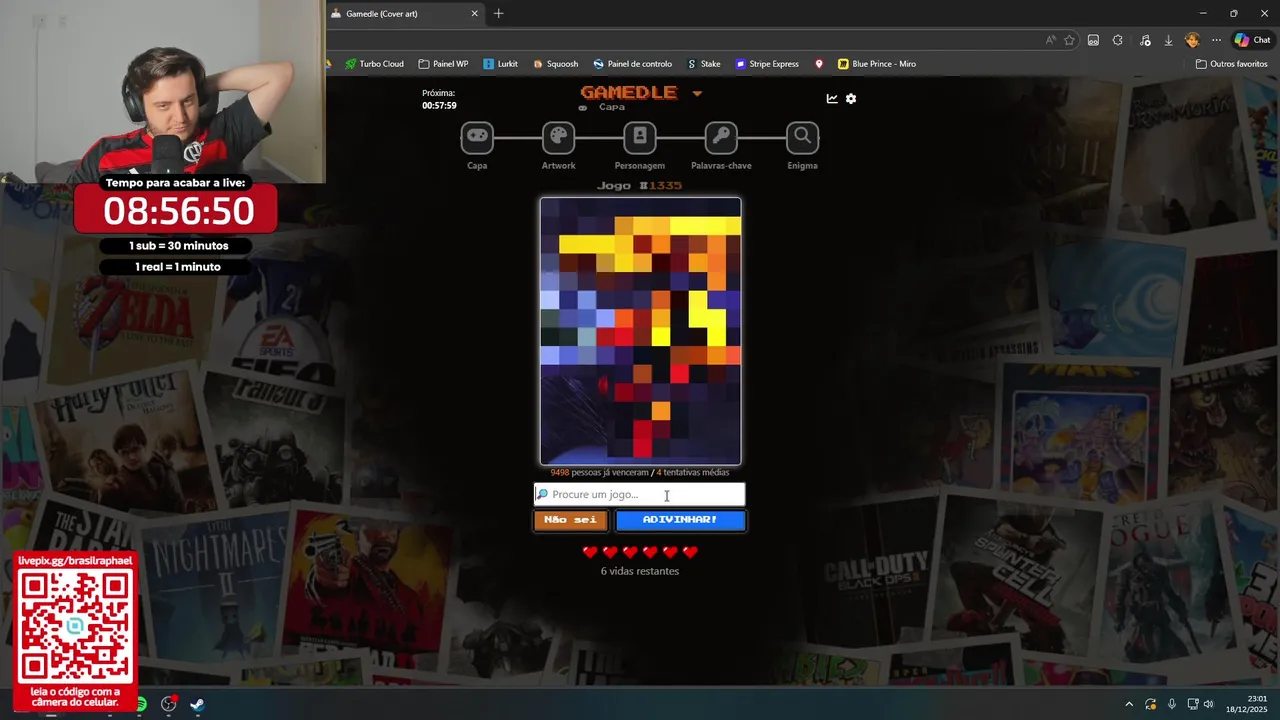Select the Personagem character mode icon
Viewport: 1280px width, 720px height.
pyautogui.click(x=640, y=137)
